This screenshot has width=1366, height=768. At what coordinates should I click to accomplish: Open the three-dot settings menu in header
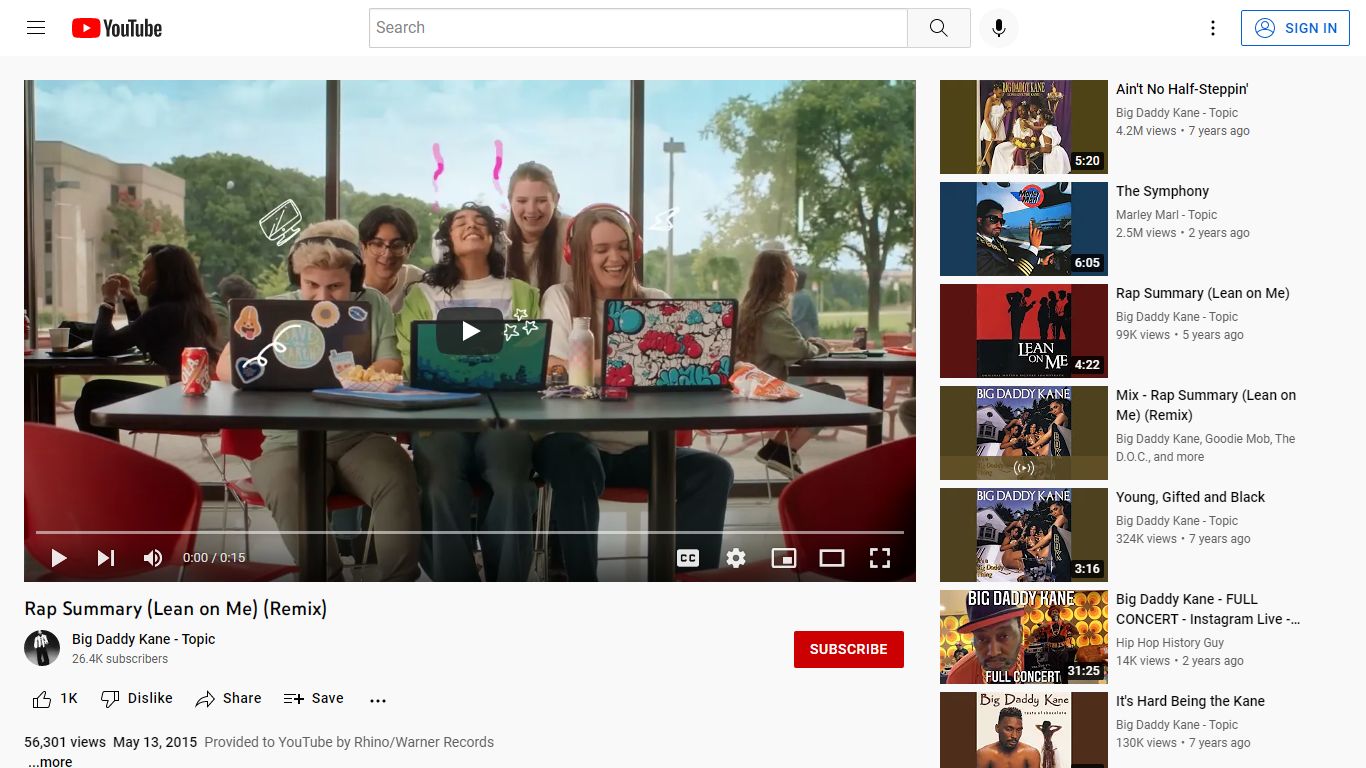click(x=1213, y=28)
